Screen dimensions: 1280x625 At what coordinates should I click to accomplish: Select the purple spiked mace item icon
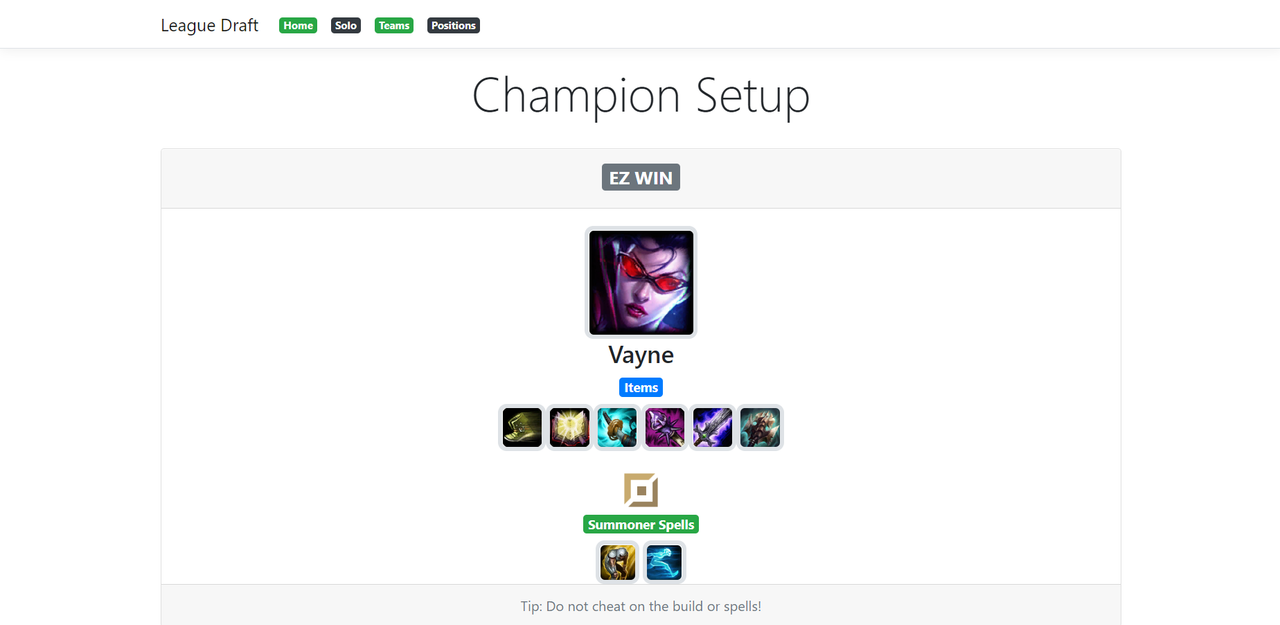pos(665,428)
